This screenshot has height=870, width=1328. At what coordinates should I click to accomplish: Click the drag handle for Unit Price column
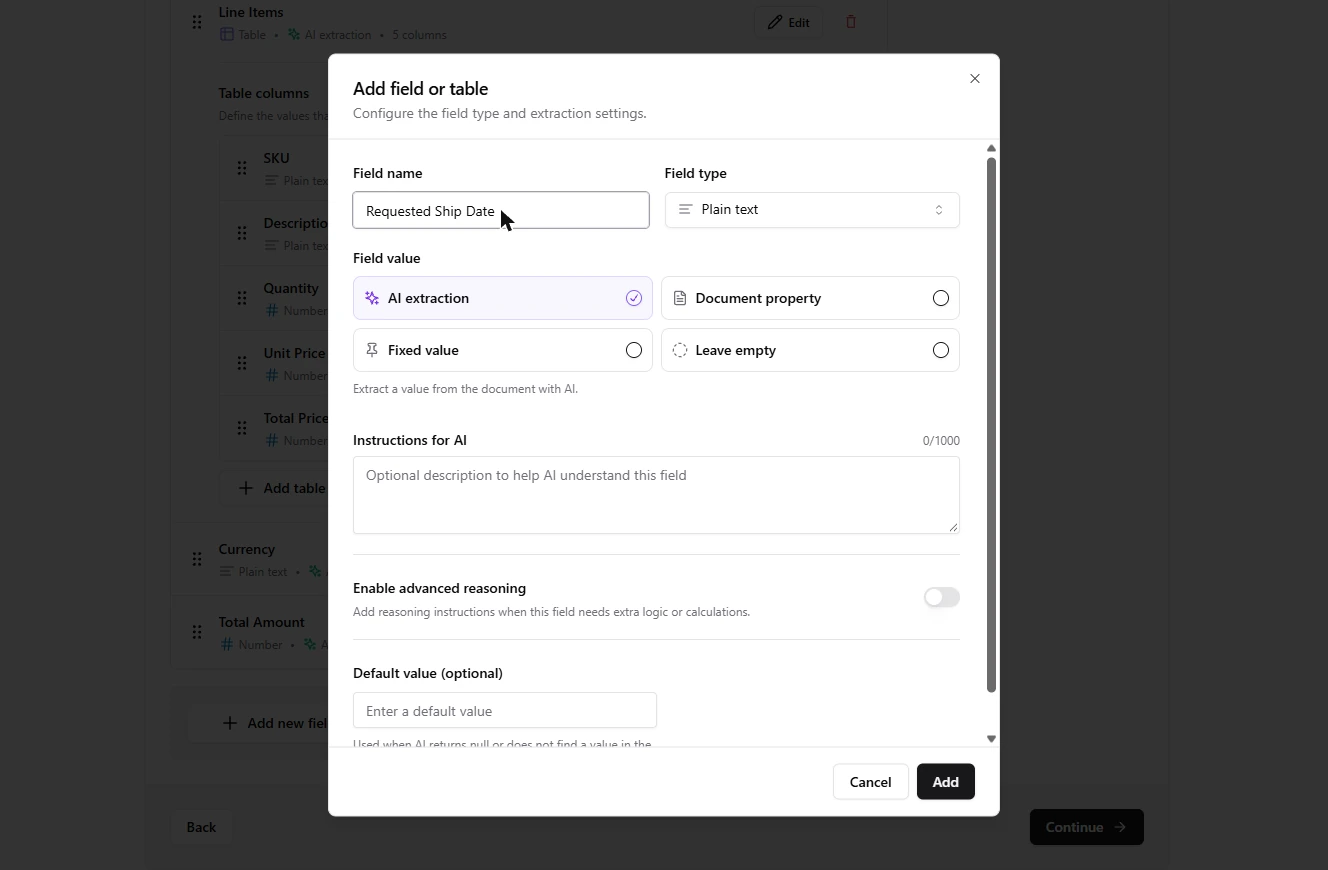(242, 363)
